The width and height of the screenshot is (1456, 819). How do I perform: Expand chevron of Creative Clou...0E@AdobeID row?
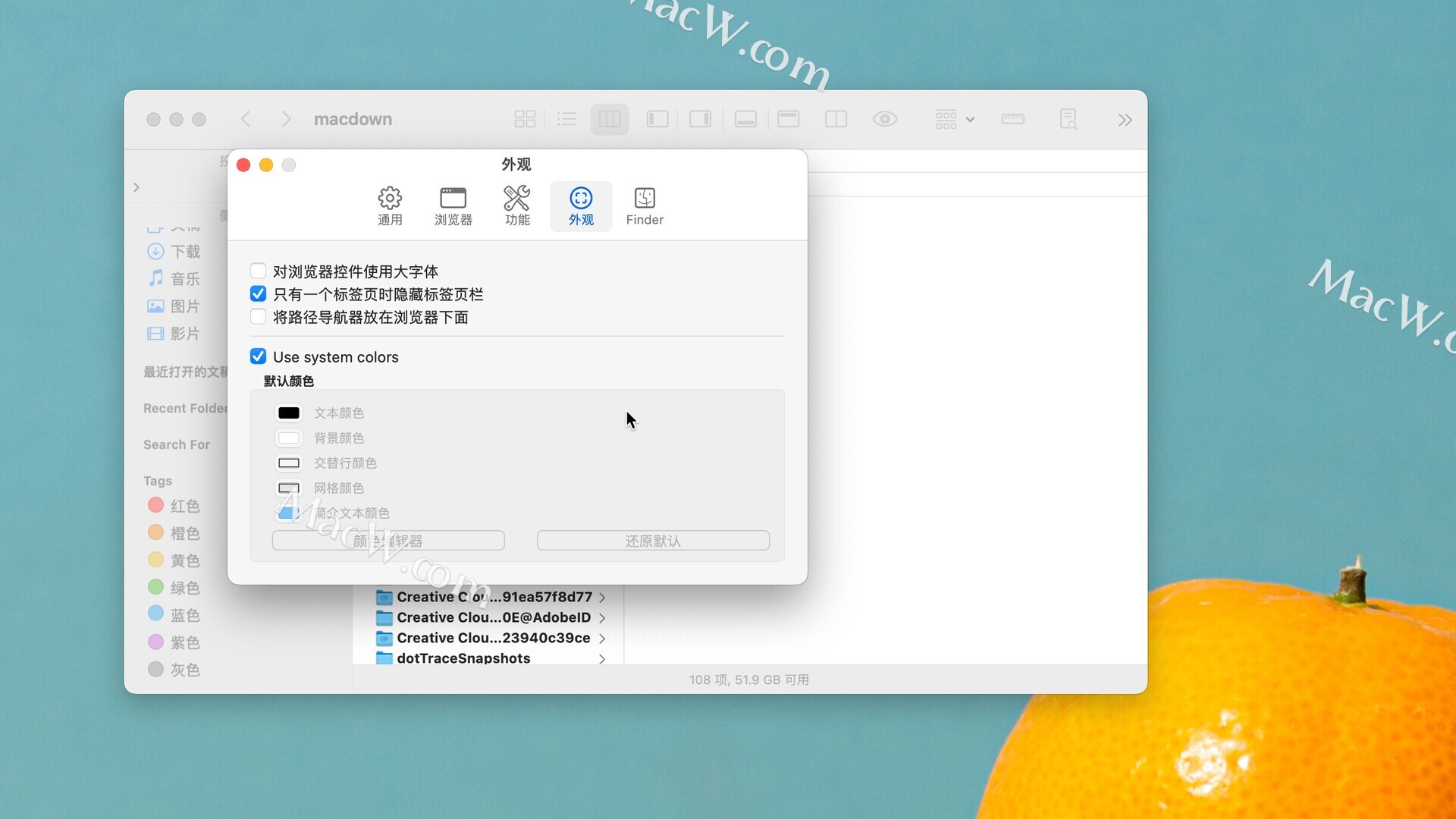pyautogui.click(x=602, y=618)
